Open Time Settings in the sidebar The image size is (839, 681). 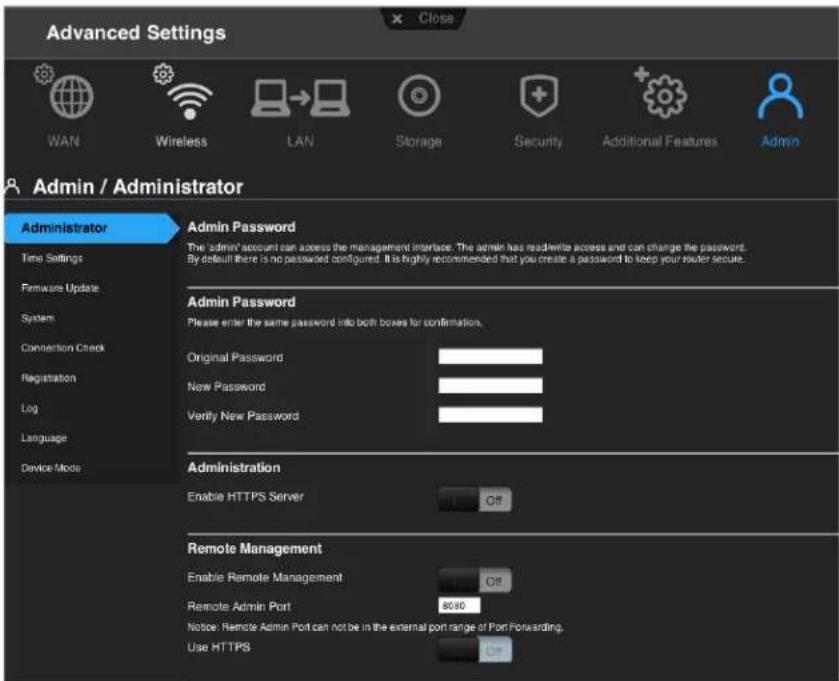52,258
